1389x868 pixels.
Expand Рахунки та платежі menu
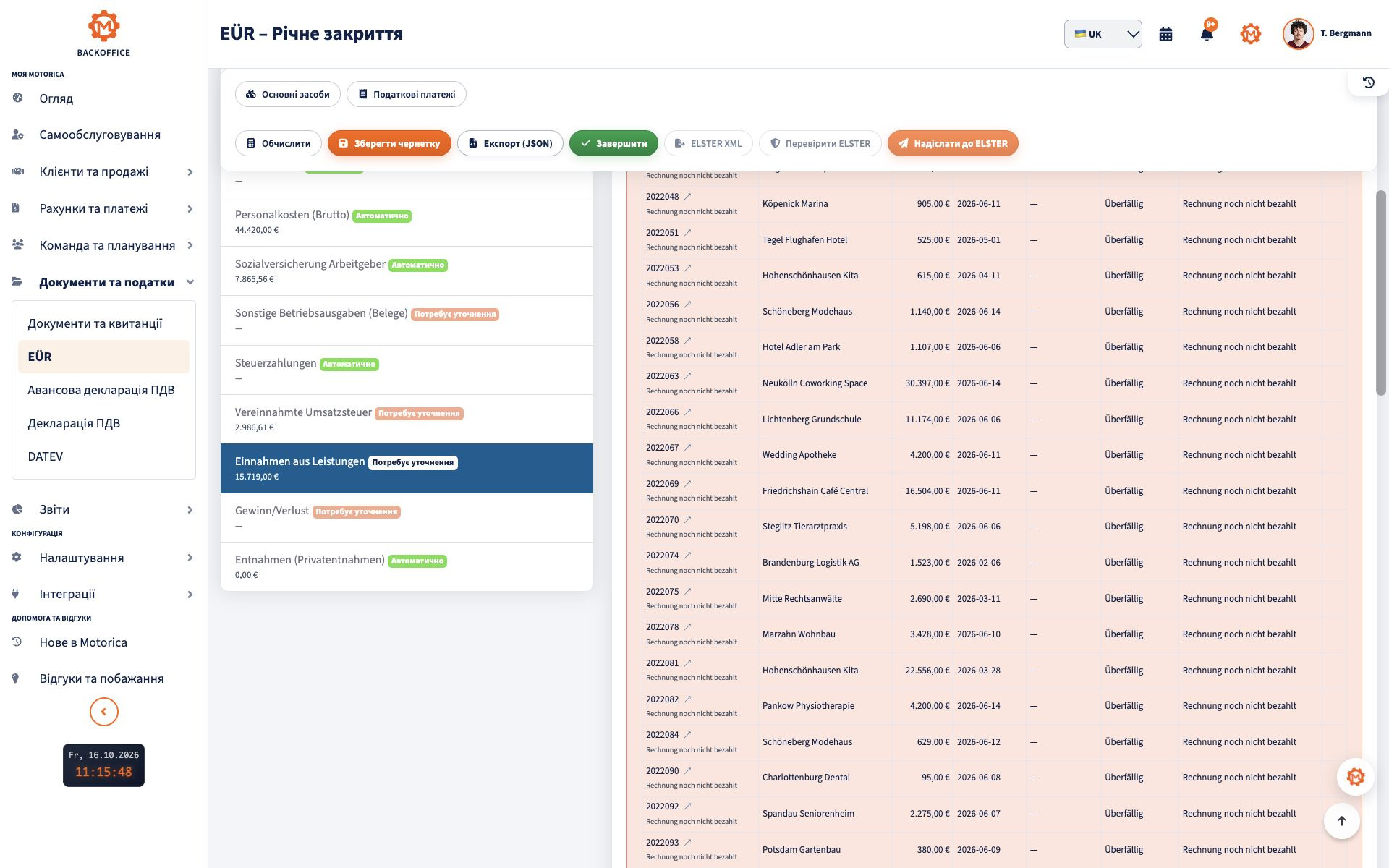coord(103,208)
